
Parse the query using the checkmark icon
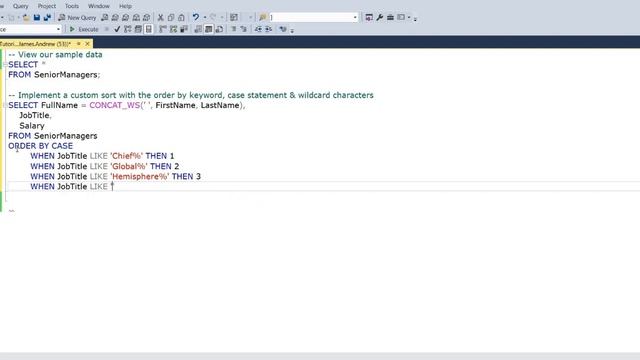click(x=117, y=29)
